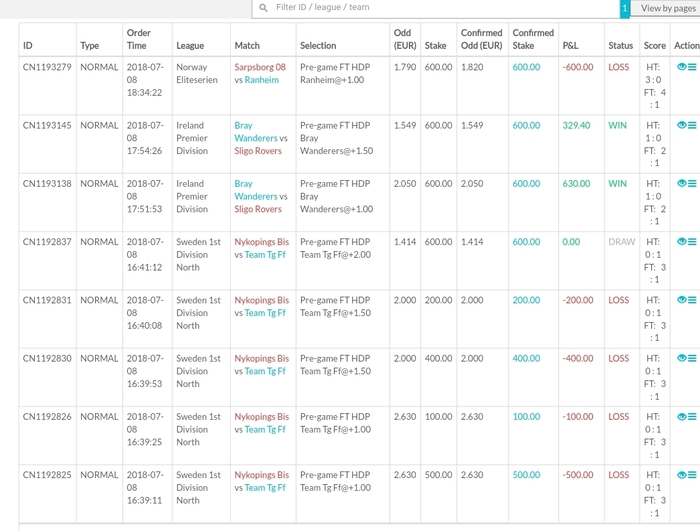Screen dimensions: 700x531
Task: Open Nykopings Bis link in CN1192826 row
Action: tap(262, 417)
